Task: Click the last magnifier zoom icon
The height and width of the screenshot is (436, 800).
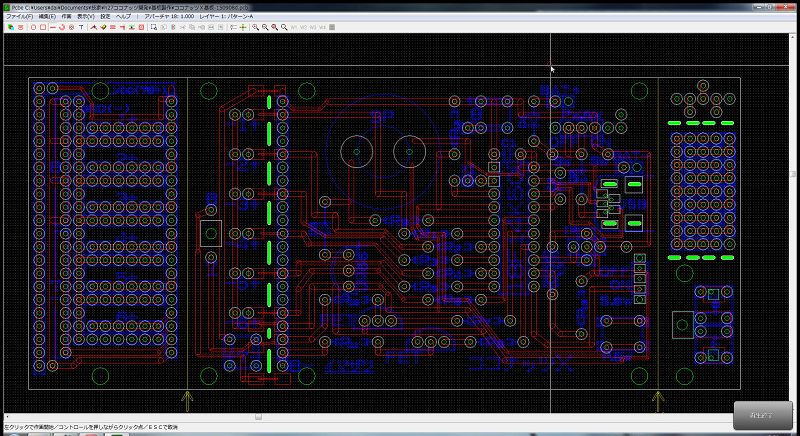Action: (284, 27)
